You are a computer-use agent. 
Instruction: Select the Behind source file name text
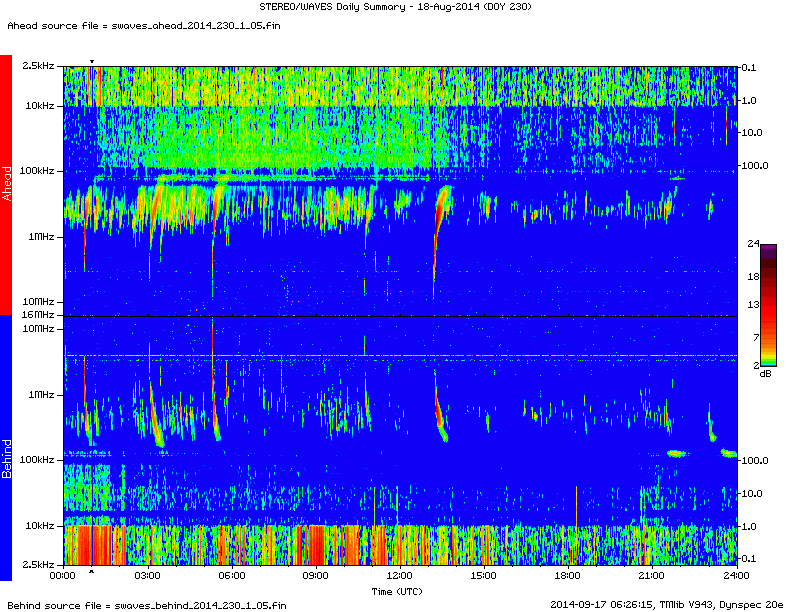point(200,605)
